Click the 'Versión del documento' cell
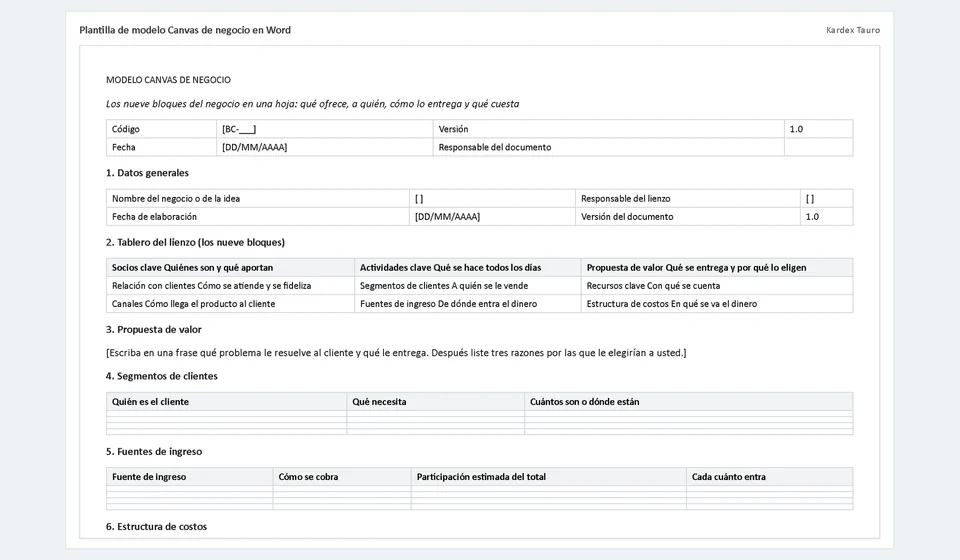The width and height of the screenshot is (960, 560). coord(688,217)
